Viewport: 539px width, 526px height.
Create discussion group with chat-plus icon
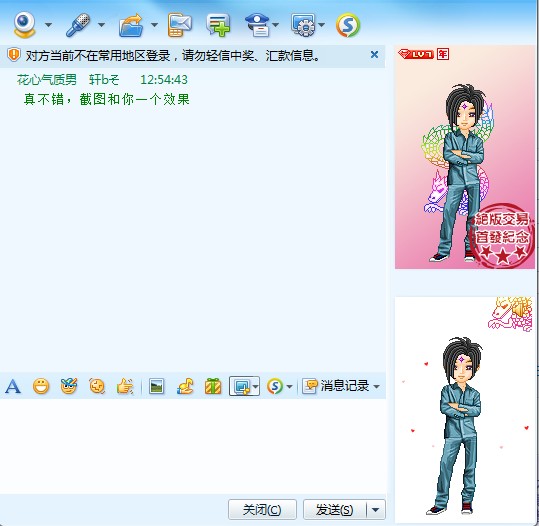pos(218,25)
